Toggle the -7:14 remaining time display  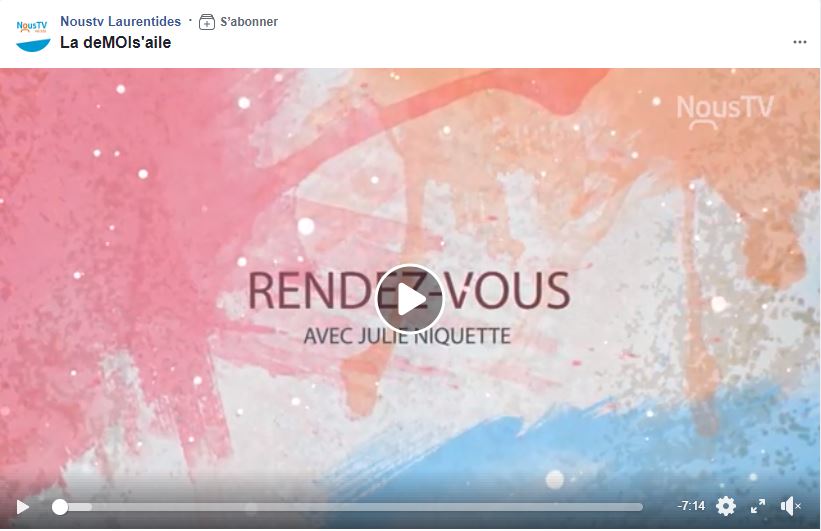click(691, 506)
